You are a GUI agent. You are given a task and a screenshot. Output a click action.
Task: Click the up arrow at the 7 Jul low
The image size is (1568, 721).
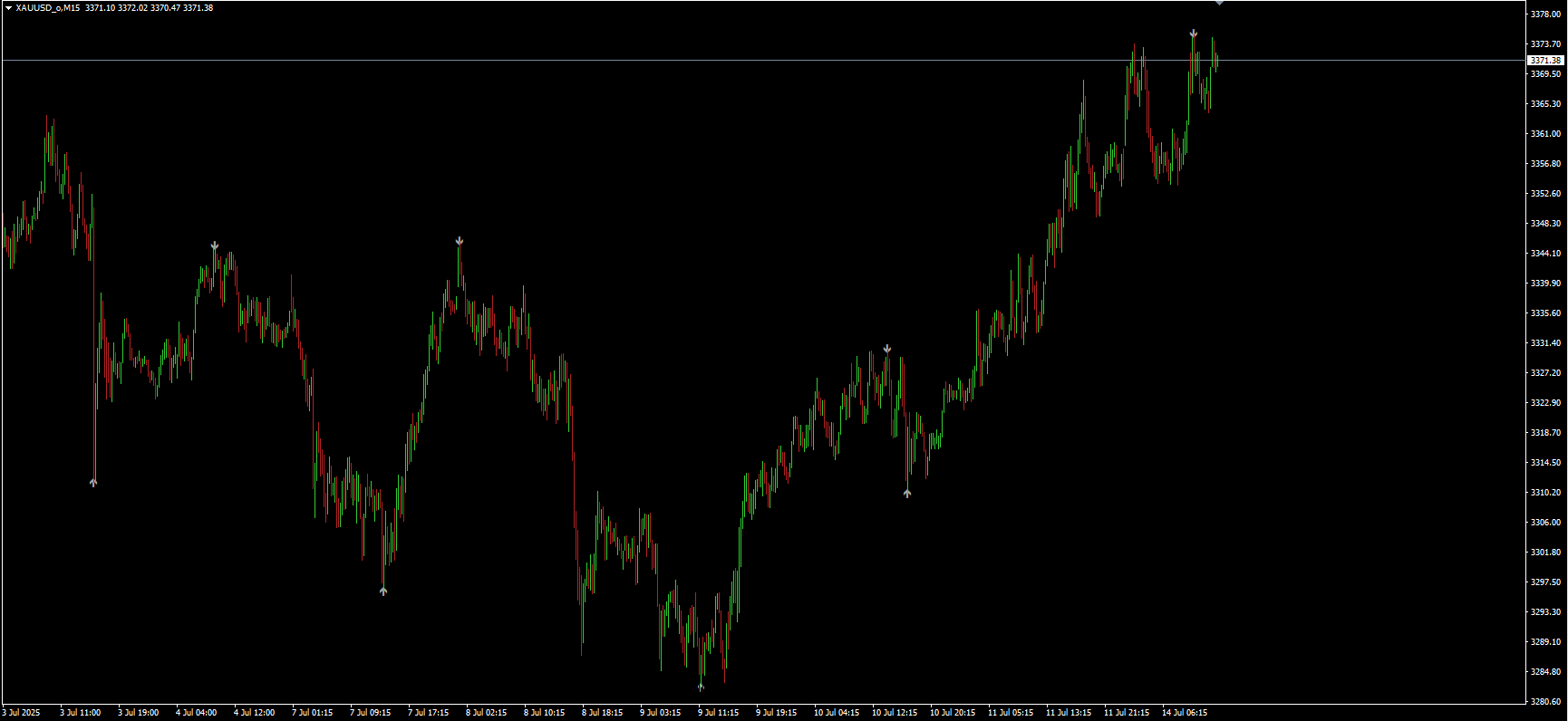pyautogui.click(x=383, y=591)
